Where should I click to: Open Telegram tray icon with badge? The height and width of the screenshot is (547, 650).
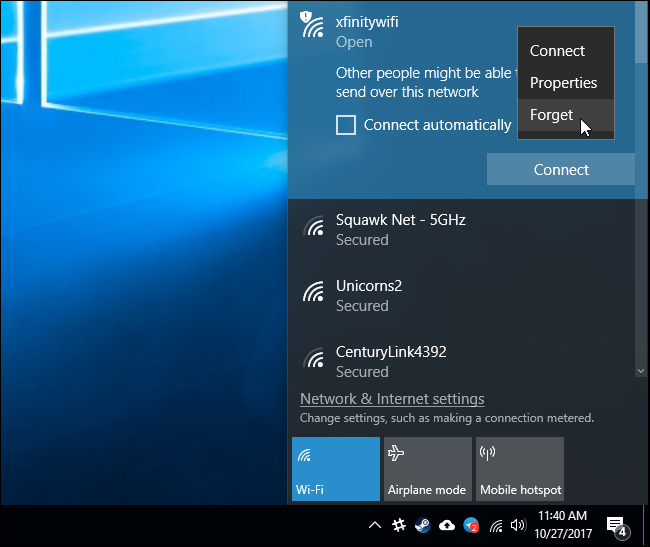pos(471,525)
